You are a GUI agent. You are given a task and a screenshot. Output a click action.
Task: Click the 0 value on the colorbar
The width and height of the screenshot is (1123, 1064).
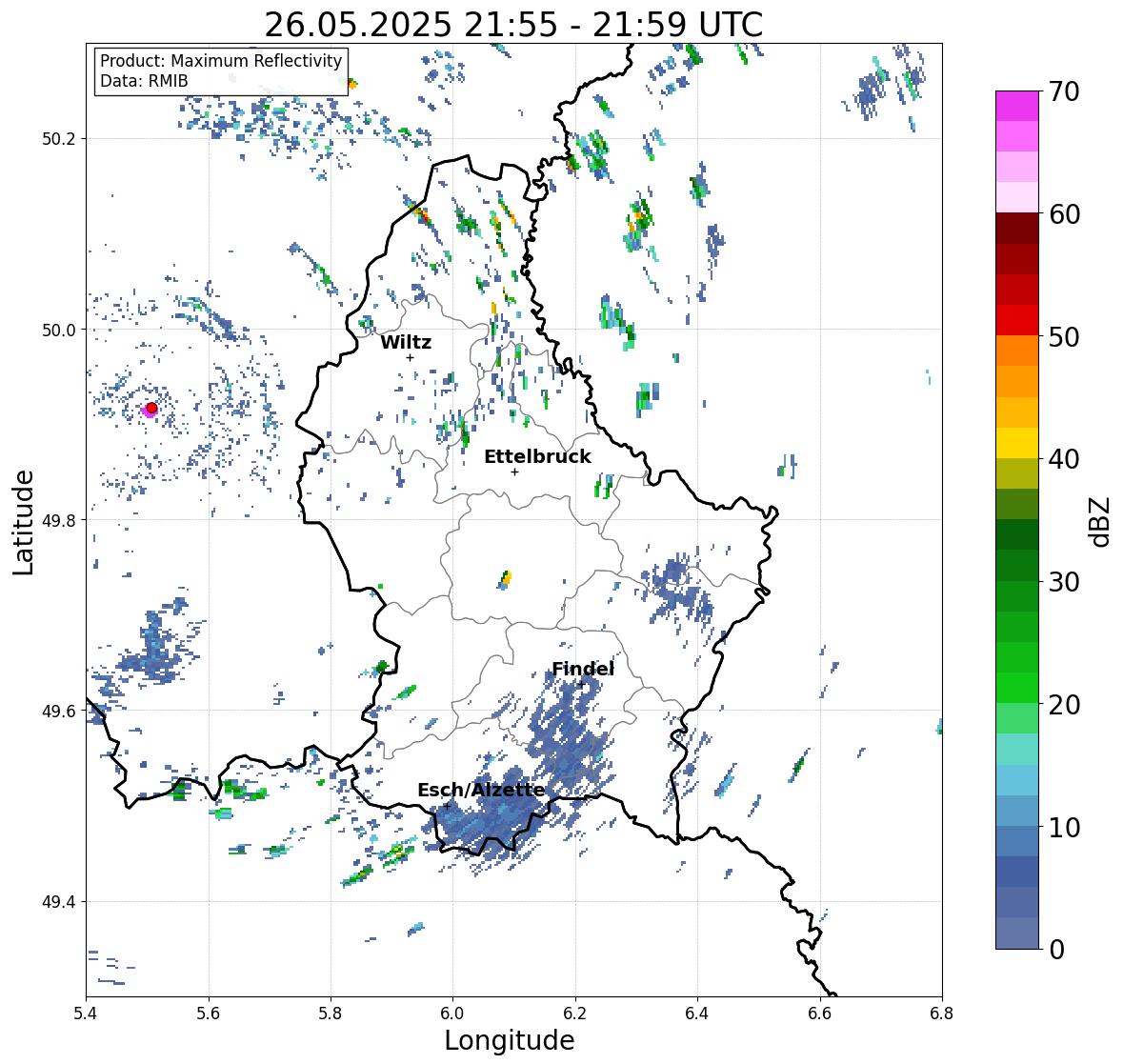coord(1057,950)
